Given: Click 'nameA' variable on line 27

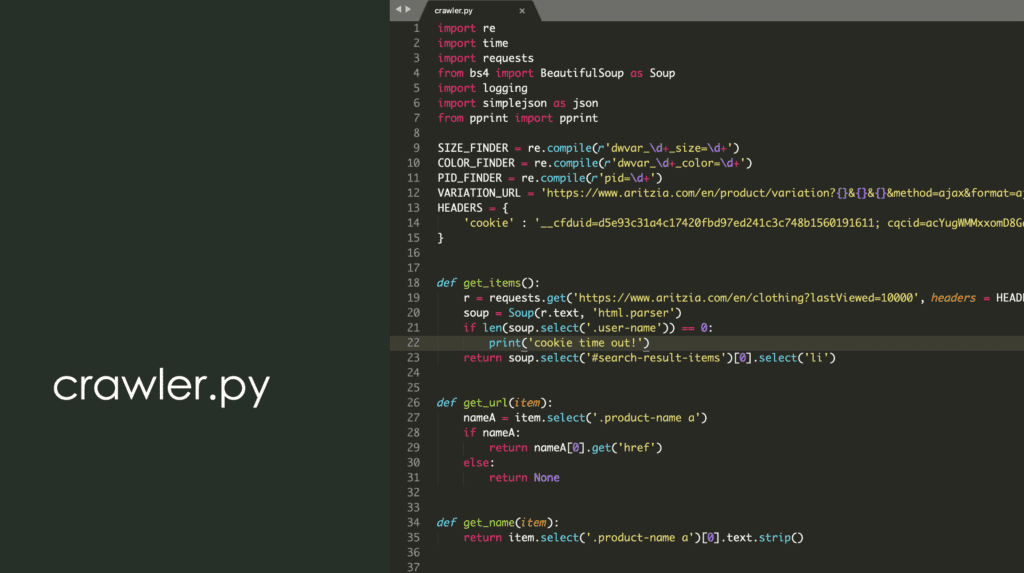Looking at the screenshot, I should (479, 417).
